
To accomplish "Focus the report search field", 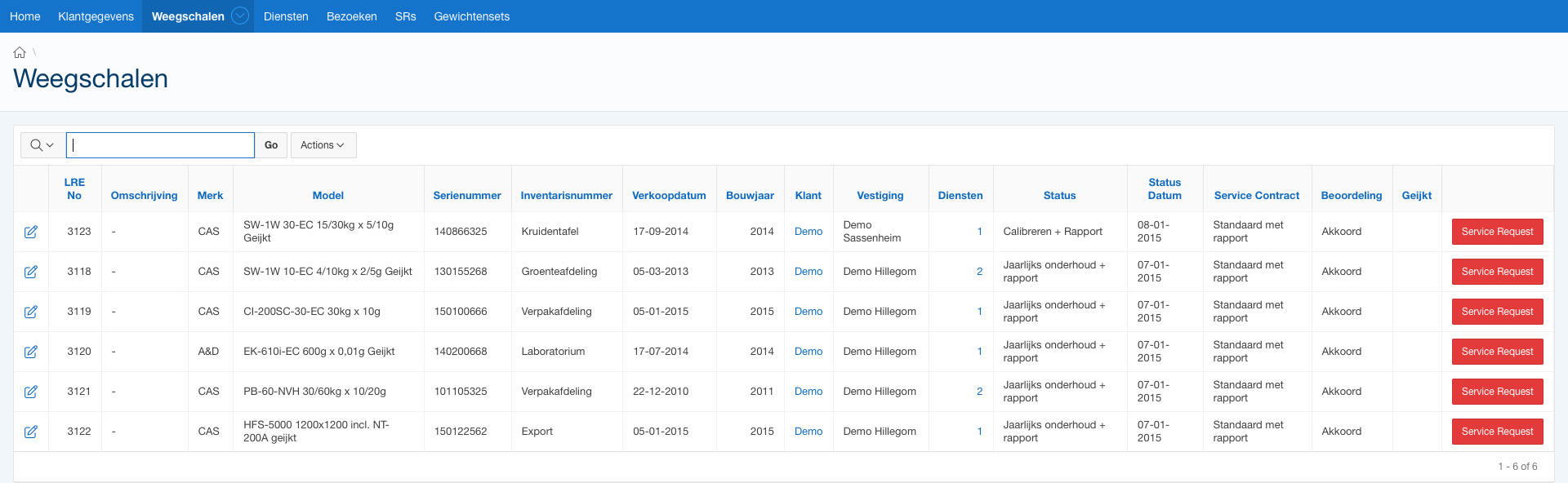I will (160, 145).
